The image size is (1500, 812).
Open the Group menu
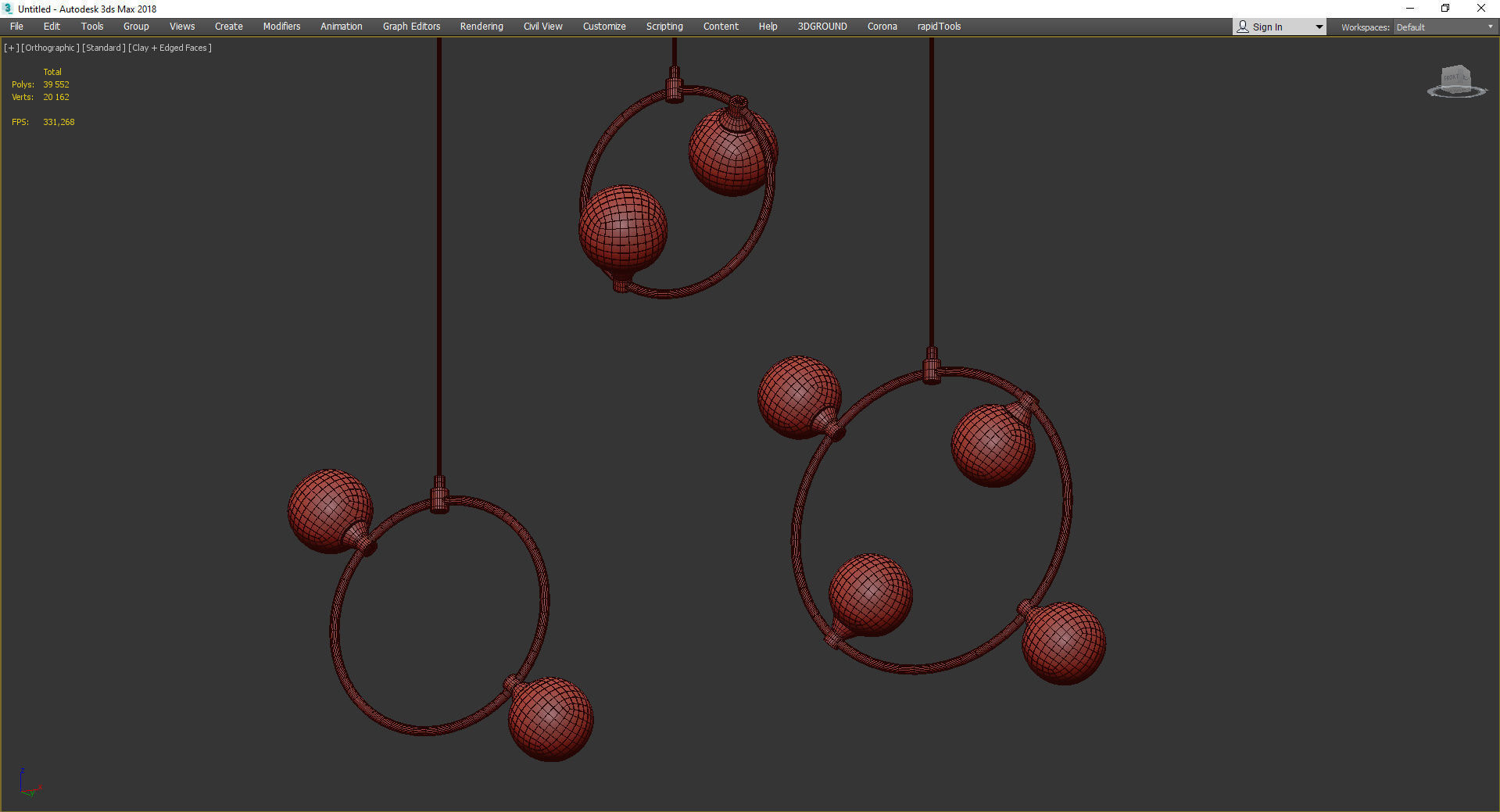[x=136, y=27]
